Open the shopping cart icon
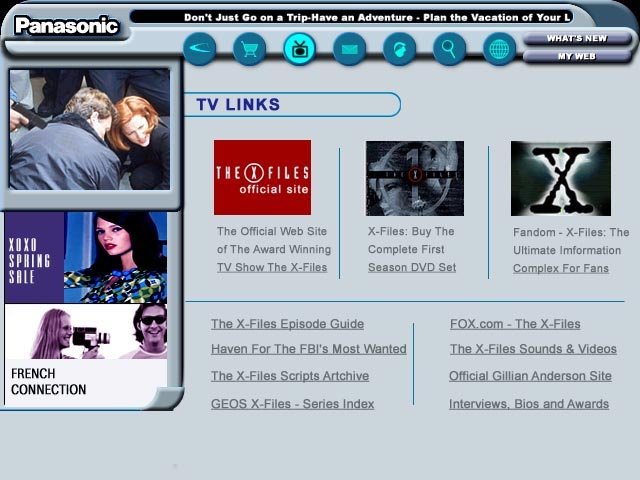Image resolution: width=640 pixels, height=480 pixels. coord(249,49)
